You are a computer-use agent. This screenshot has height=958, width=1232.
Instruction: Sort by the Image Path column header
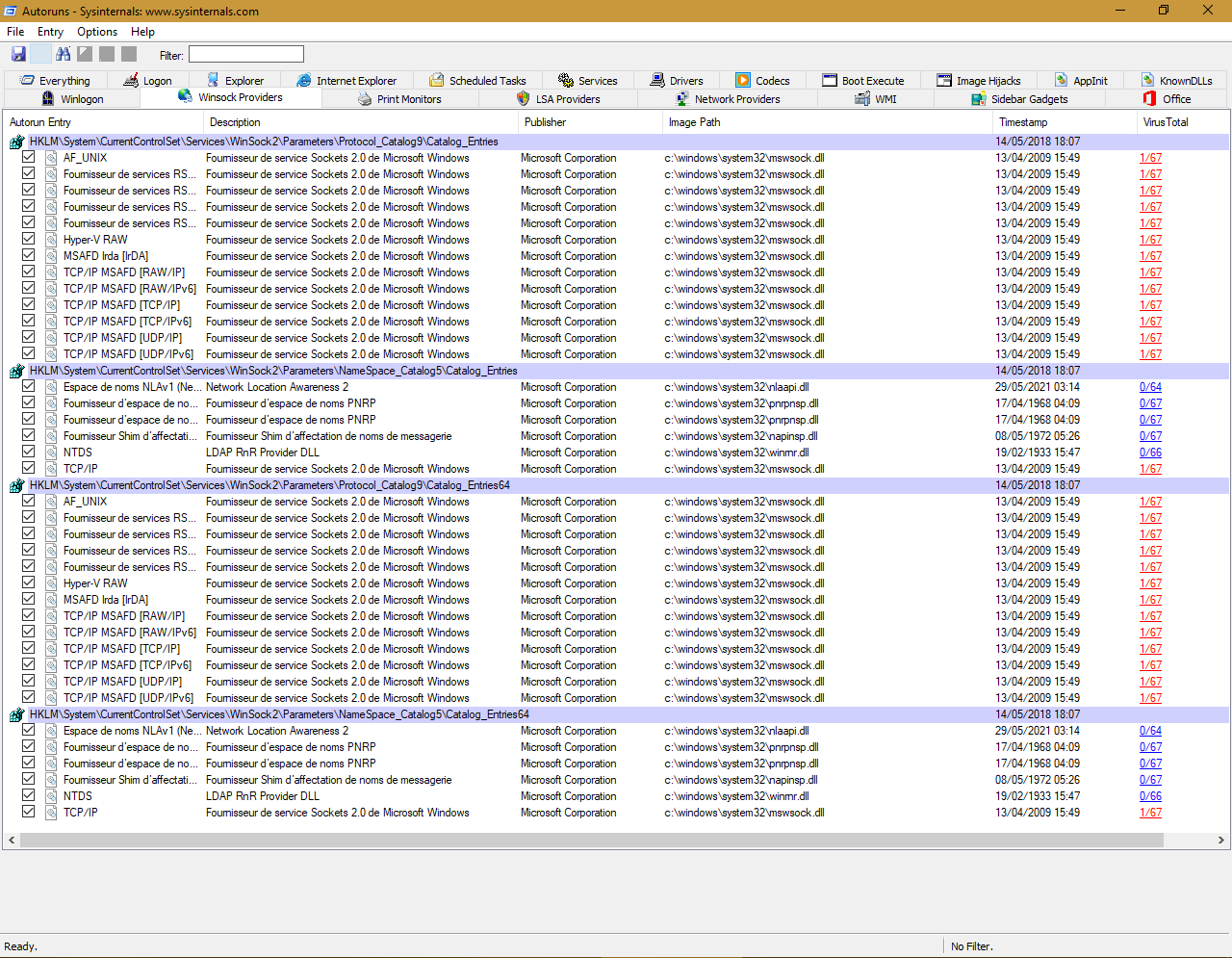828,122
